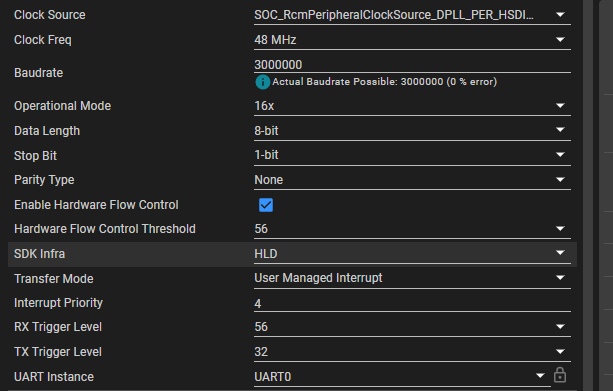Screen dimensions: 613x391
Task: Click Actual Baudrate Possible message text
Action: click(x=385, y=82)
